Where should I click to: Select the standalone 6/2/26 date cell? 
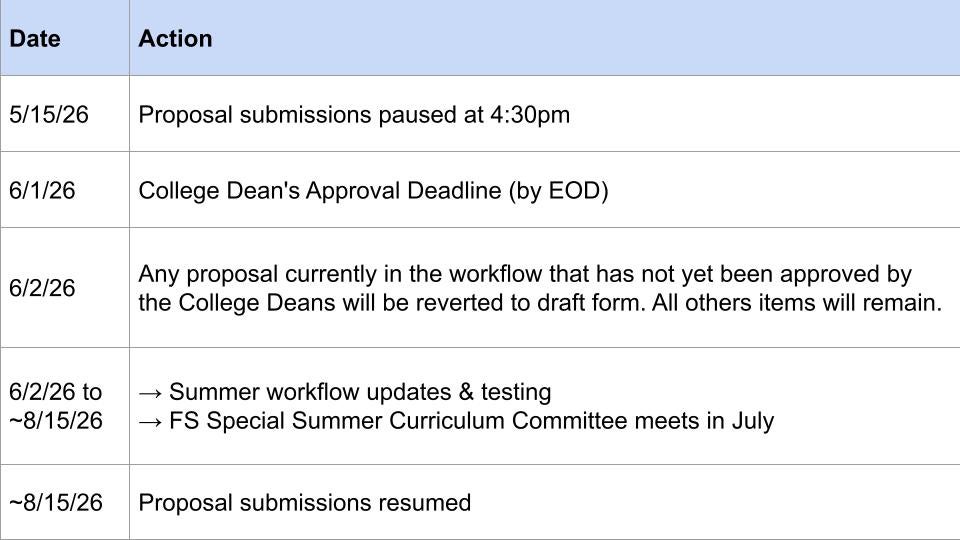(42, 288)
